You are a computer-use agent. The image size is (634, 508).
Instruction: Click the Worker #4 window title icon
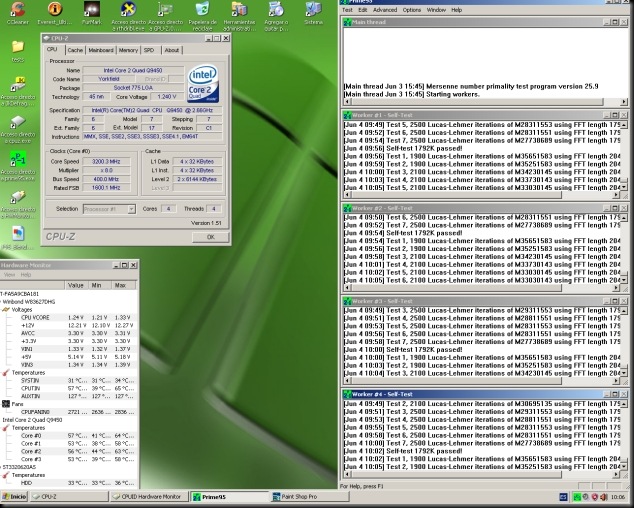(x=347, y=394)
